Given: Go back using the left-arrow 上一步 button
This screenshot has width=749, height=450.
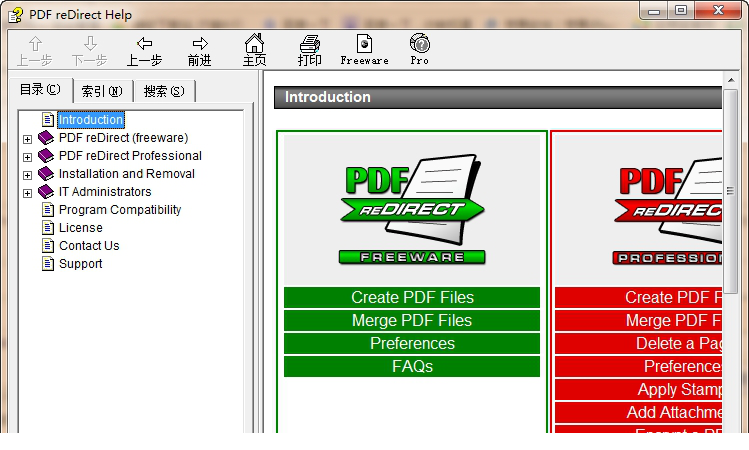Looking at the screenshot, I should 144,51.
